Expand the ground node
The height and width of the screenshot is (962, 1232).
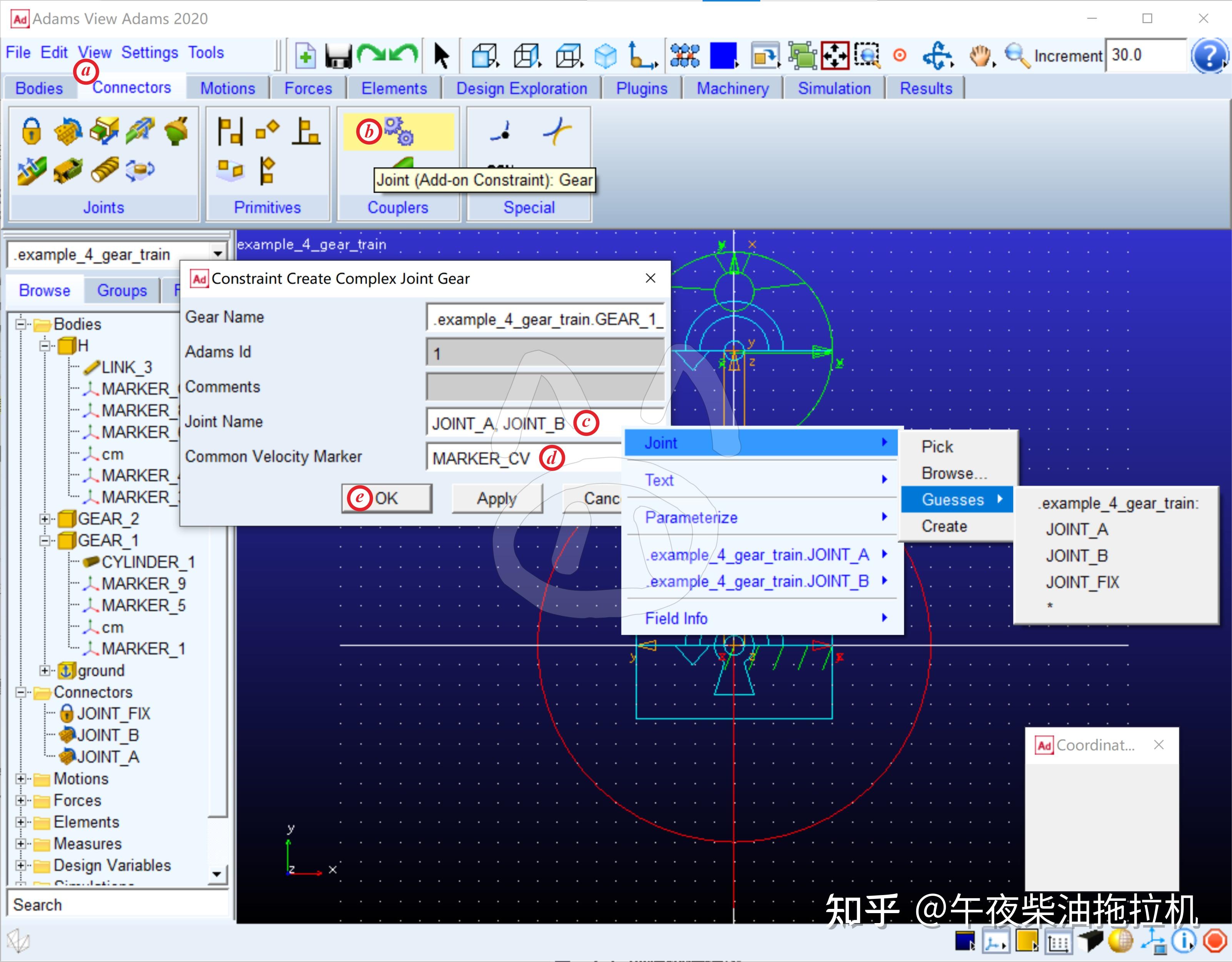click(45, 670)
